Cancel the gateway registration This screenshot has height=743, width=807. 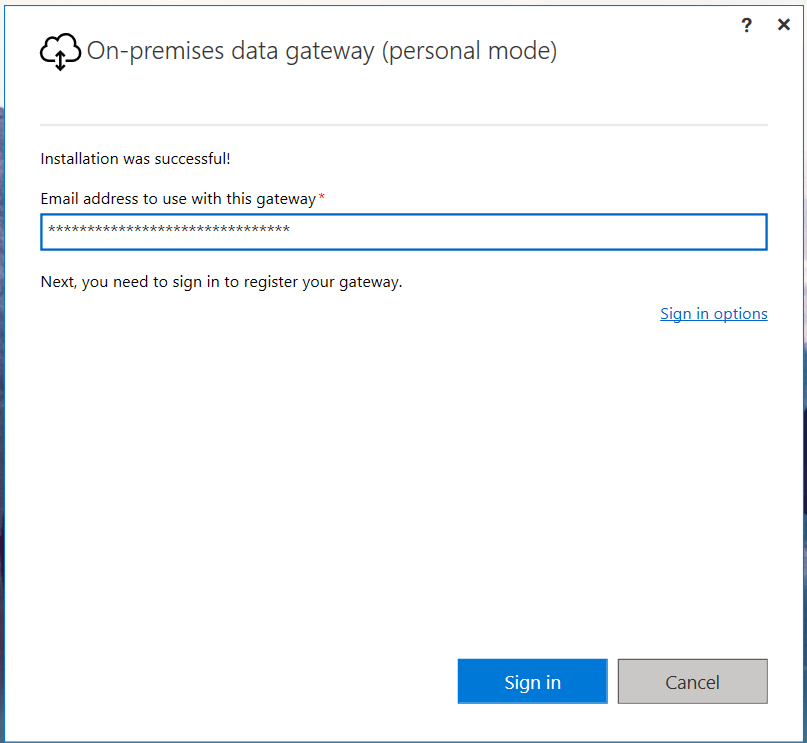coord(692,682)
